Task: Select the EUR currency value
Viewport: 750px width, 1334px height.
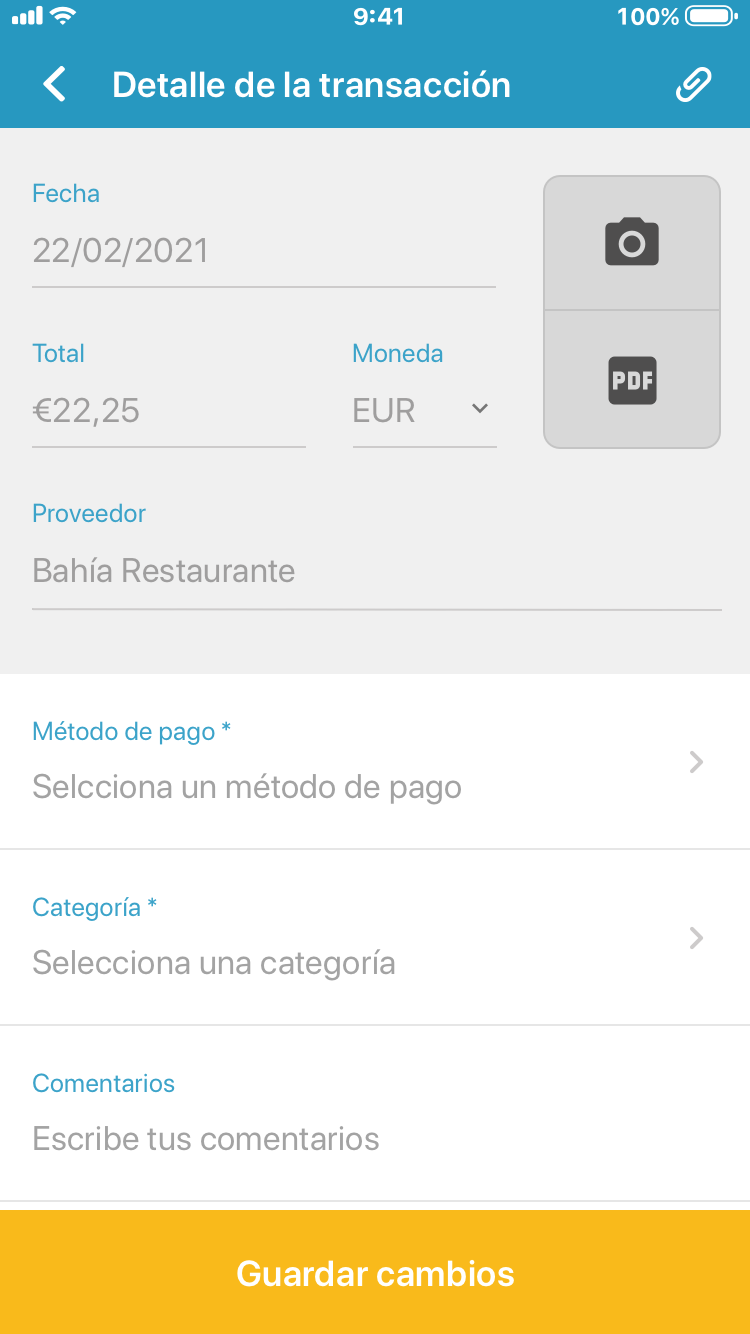Action: 384,411
